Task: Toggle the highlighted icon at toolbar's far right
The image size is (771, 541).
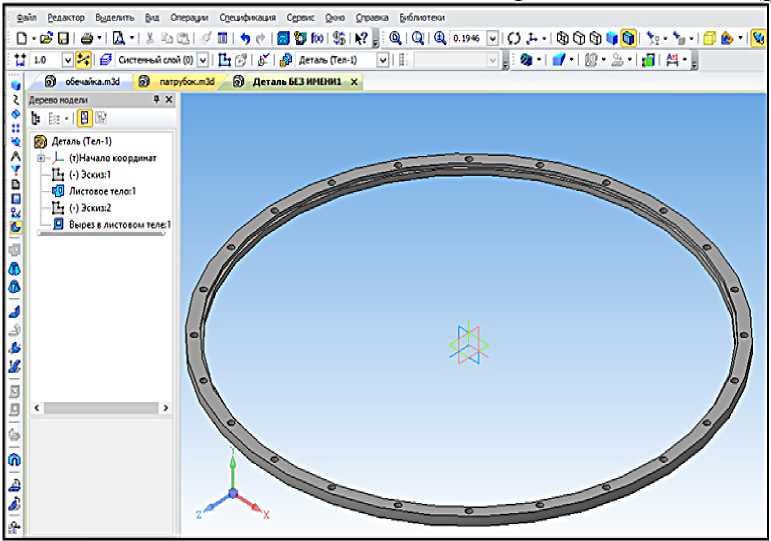Action: tap(759, 38)
